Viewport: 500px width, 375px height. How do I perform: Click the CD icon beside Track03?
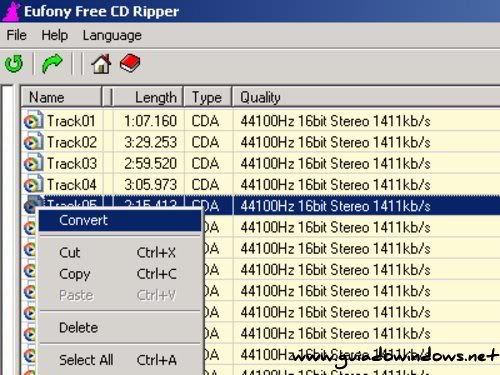pyautogui.click(x=33, y=163)
